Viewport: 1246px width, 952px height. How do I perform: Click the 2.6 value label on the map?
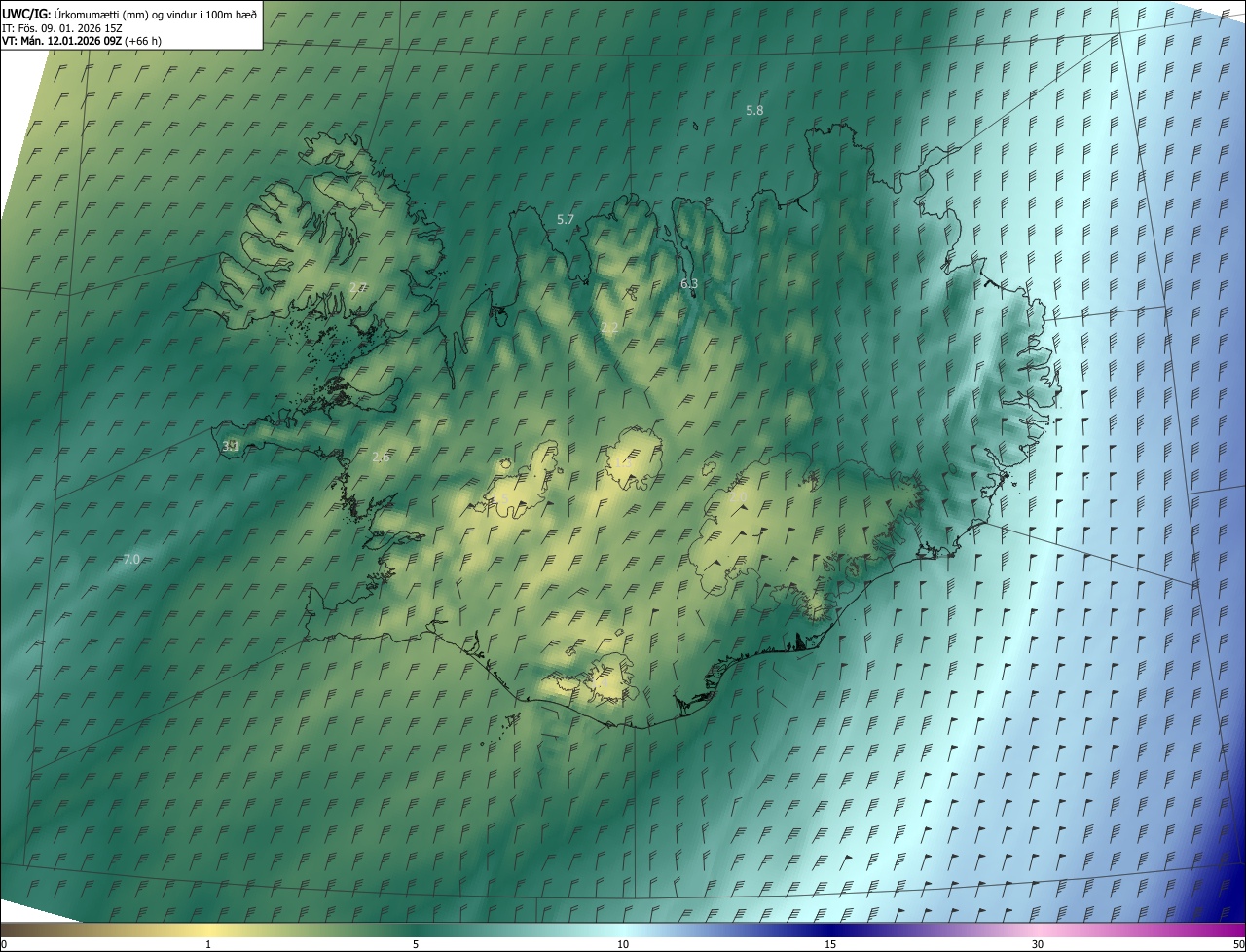[381, 457]
